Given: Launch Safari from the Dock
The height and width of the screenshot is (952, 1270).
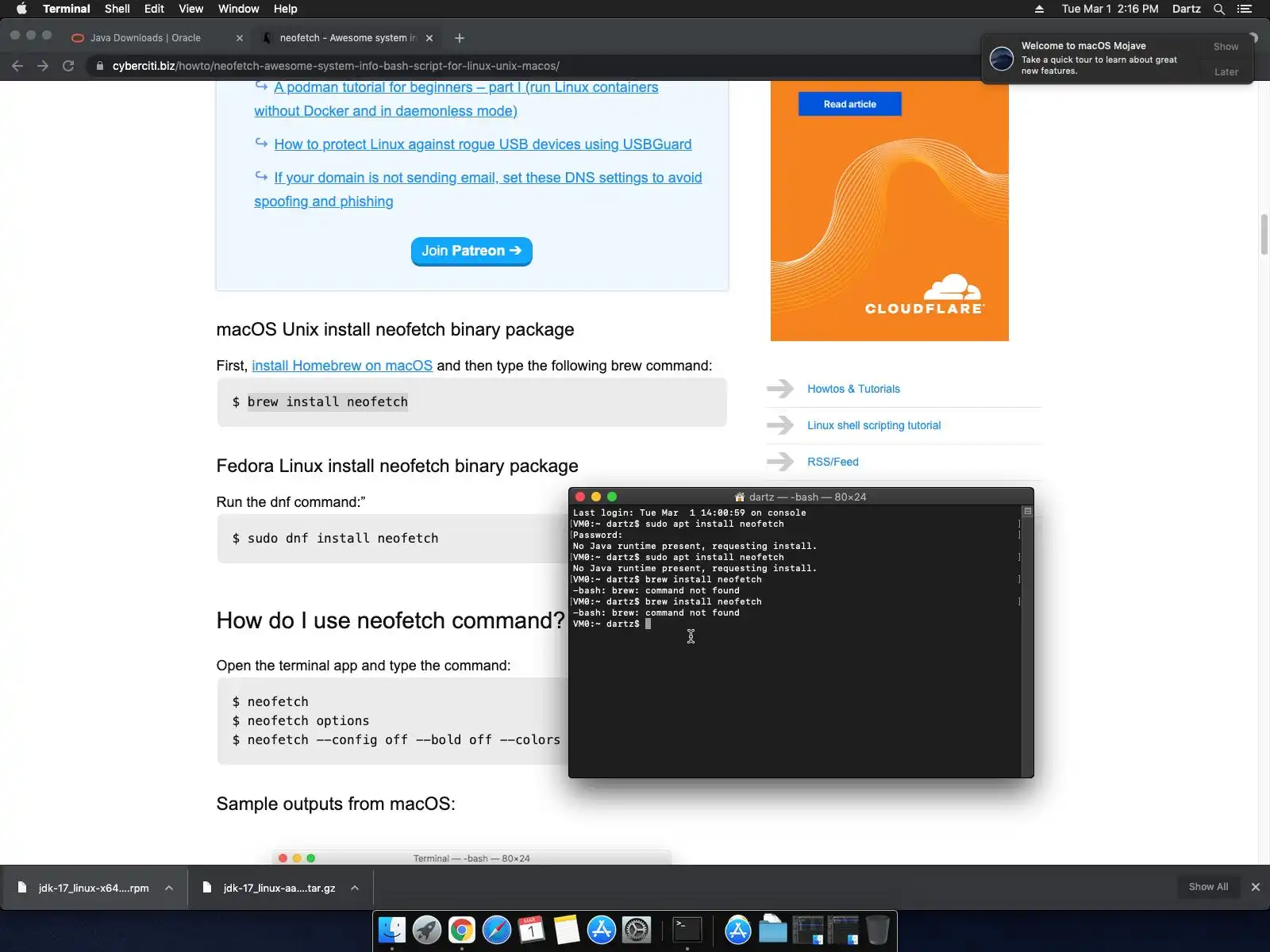Looking at the screenshot, I should point(497,930).
